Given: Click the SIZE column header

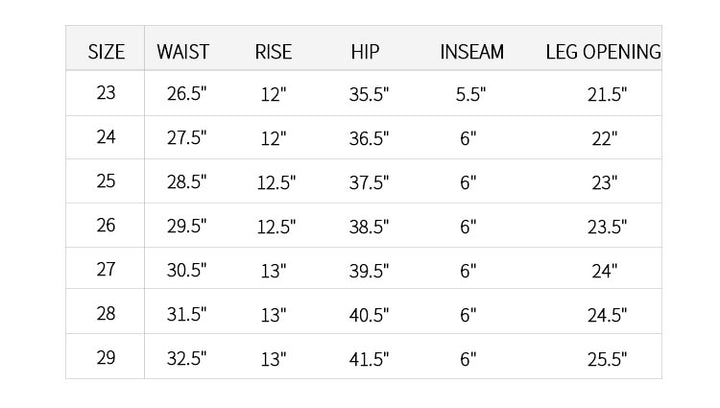Looking at the screenshot, I should click(107, 51).
